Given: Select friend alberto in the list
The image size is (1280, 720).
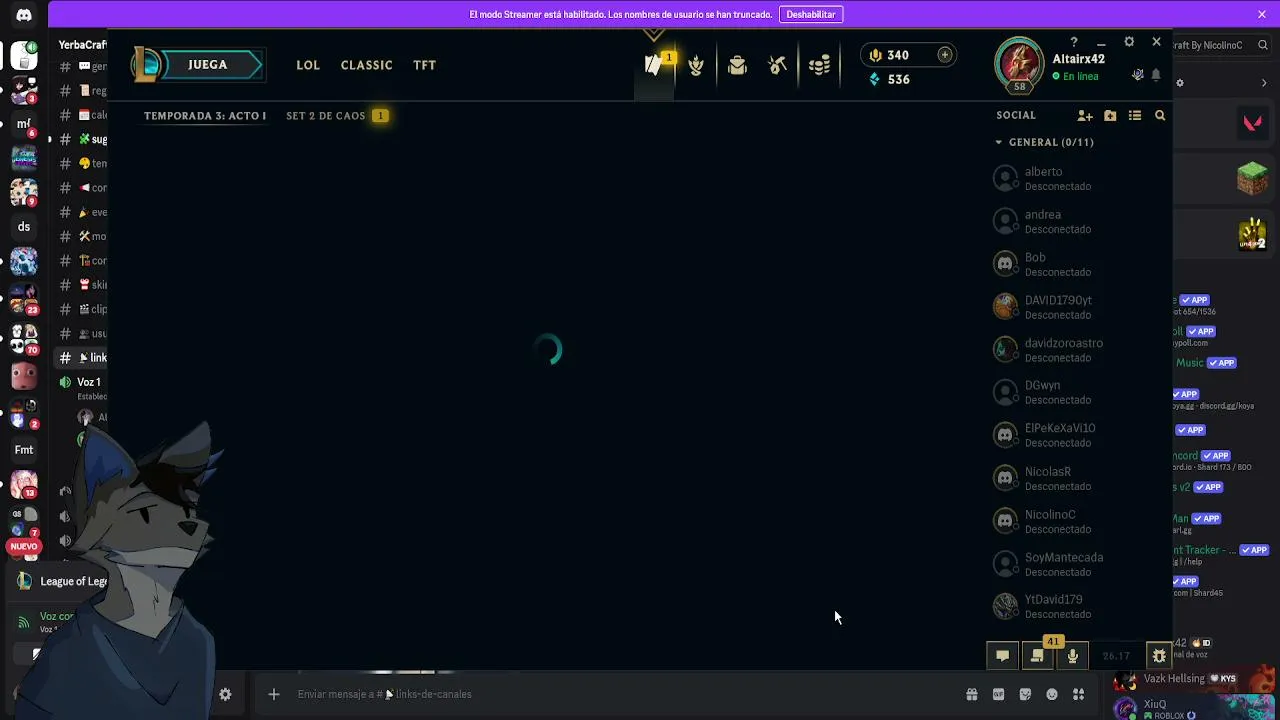Looking at the screenshot, I should 1078,178.
